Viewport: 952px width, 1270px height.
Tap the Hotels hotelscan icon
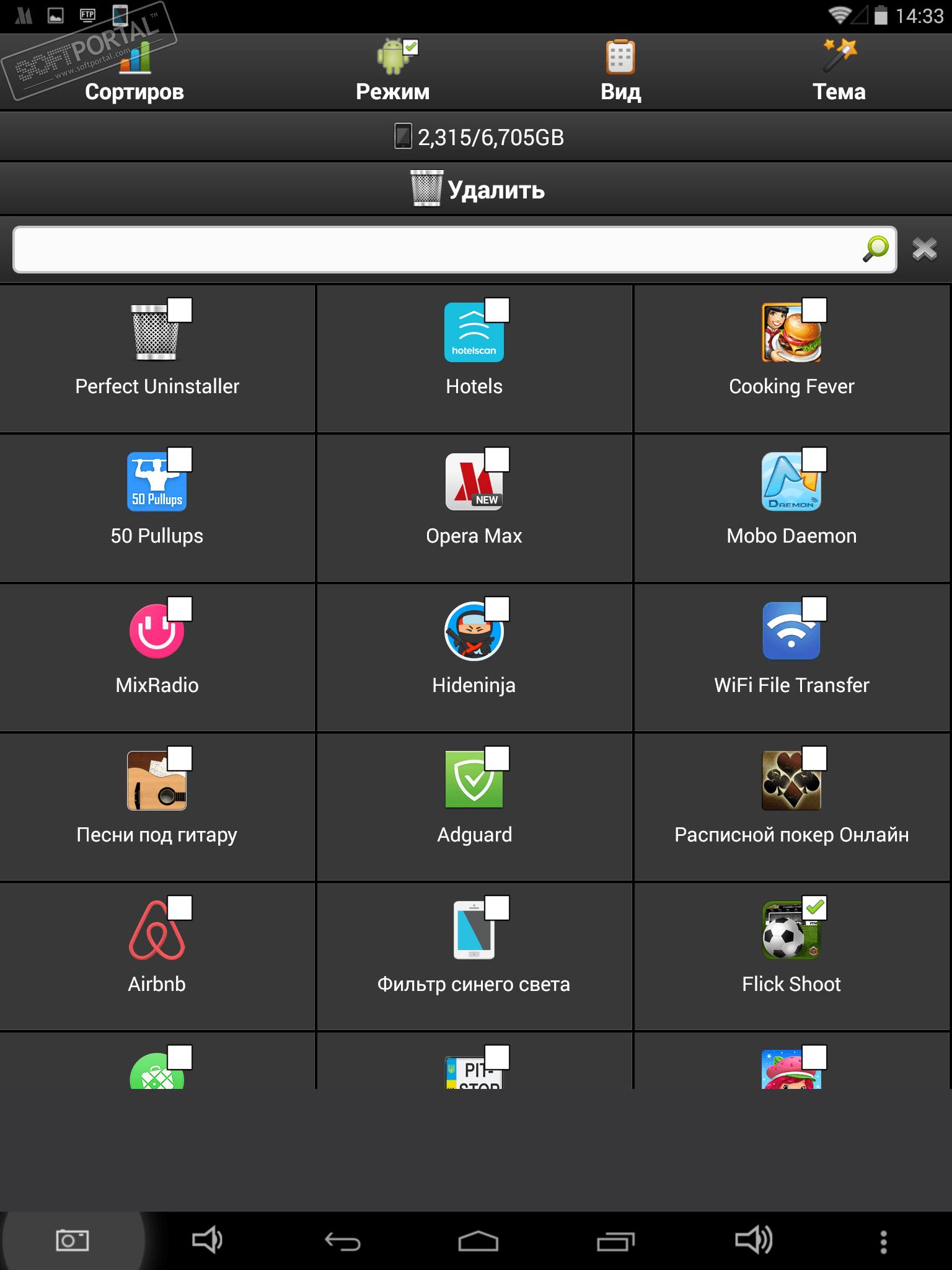[474, 332]
